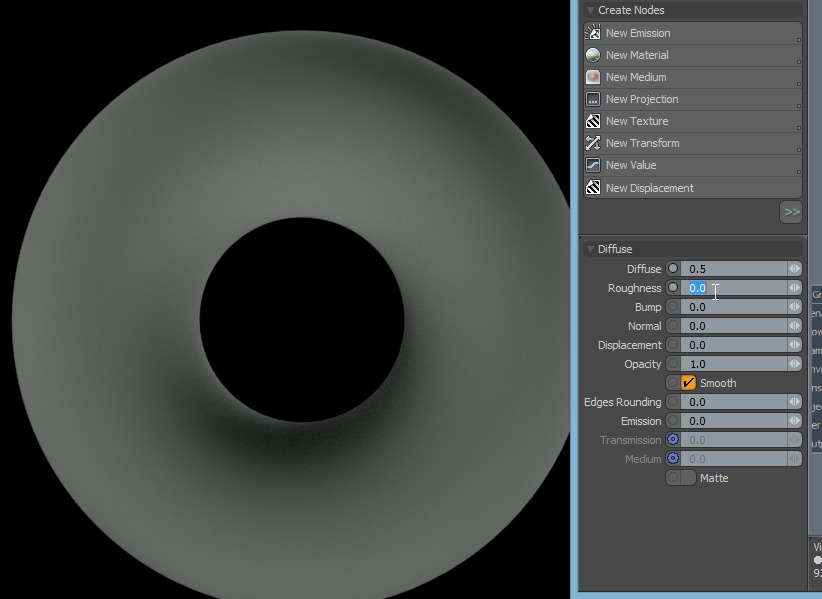Open New Projection submenu
822x599 pixels.
click(798, 106)
